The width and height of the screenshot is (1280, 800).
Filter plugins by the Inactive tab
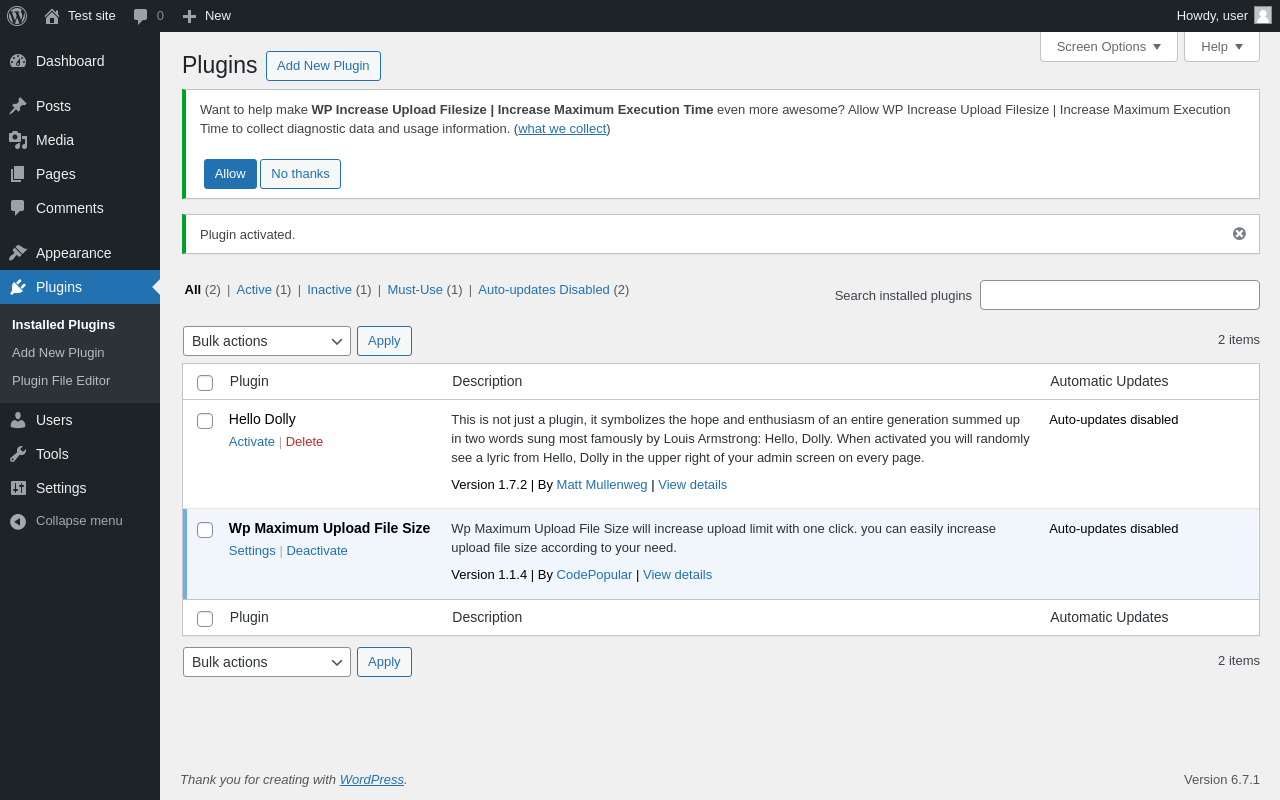click(329, 290)
